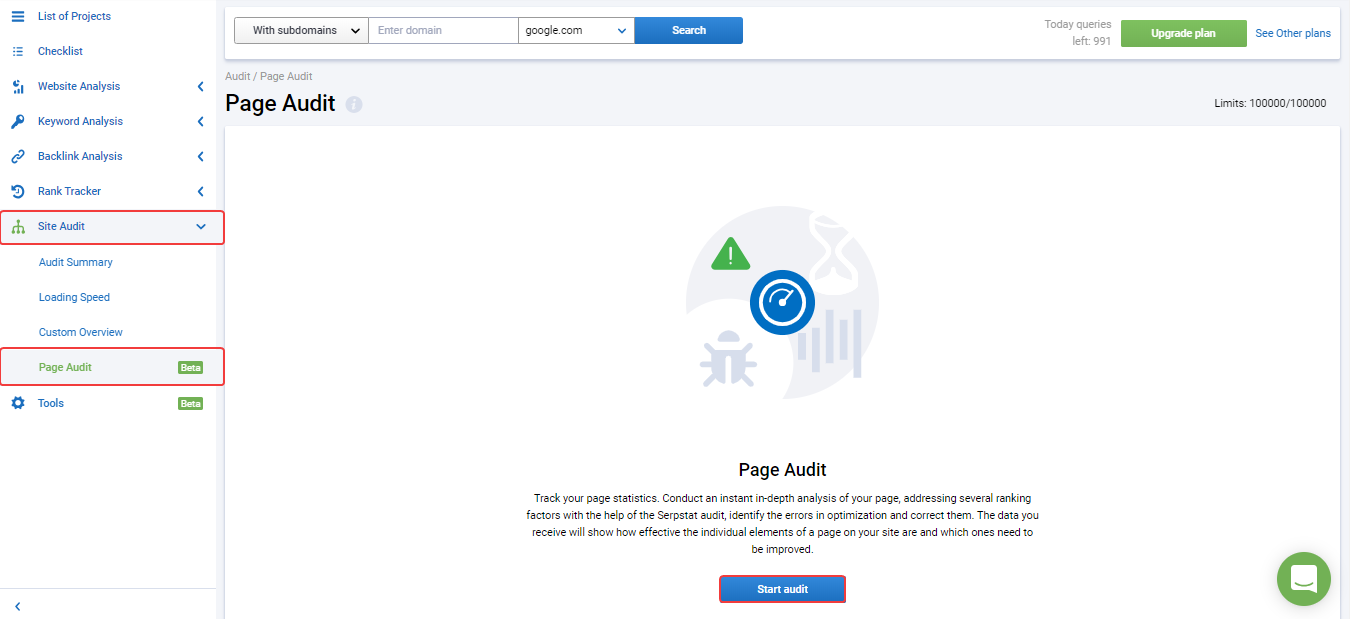The image size is (1350, 619).
Task: Click the green Upgrade plan button
Action: [x=1183, y=33]
